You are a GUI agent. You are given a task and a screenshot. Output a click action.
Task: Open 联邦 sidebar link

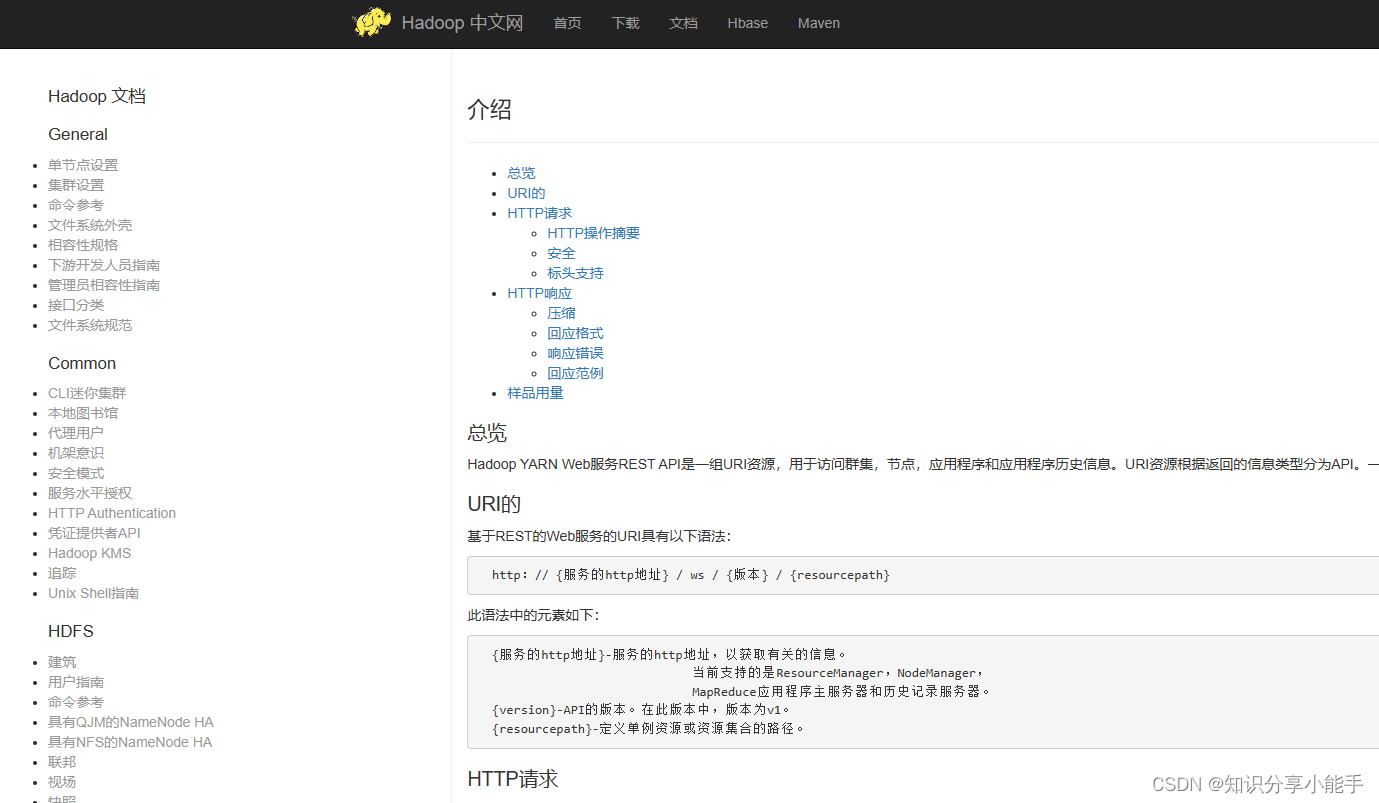[x=62, y=762]
